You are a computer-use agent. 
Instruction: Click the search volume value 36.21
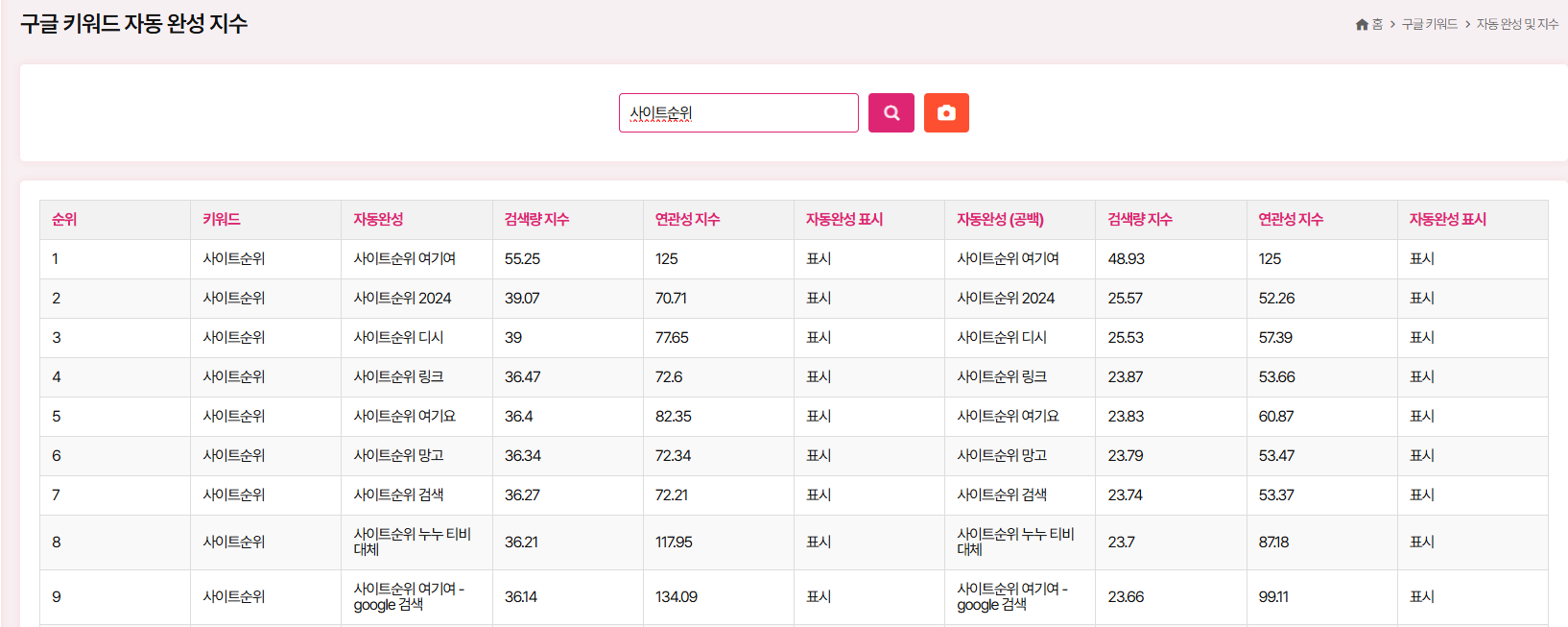(521, 543)
